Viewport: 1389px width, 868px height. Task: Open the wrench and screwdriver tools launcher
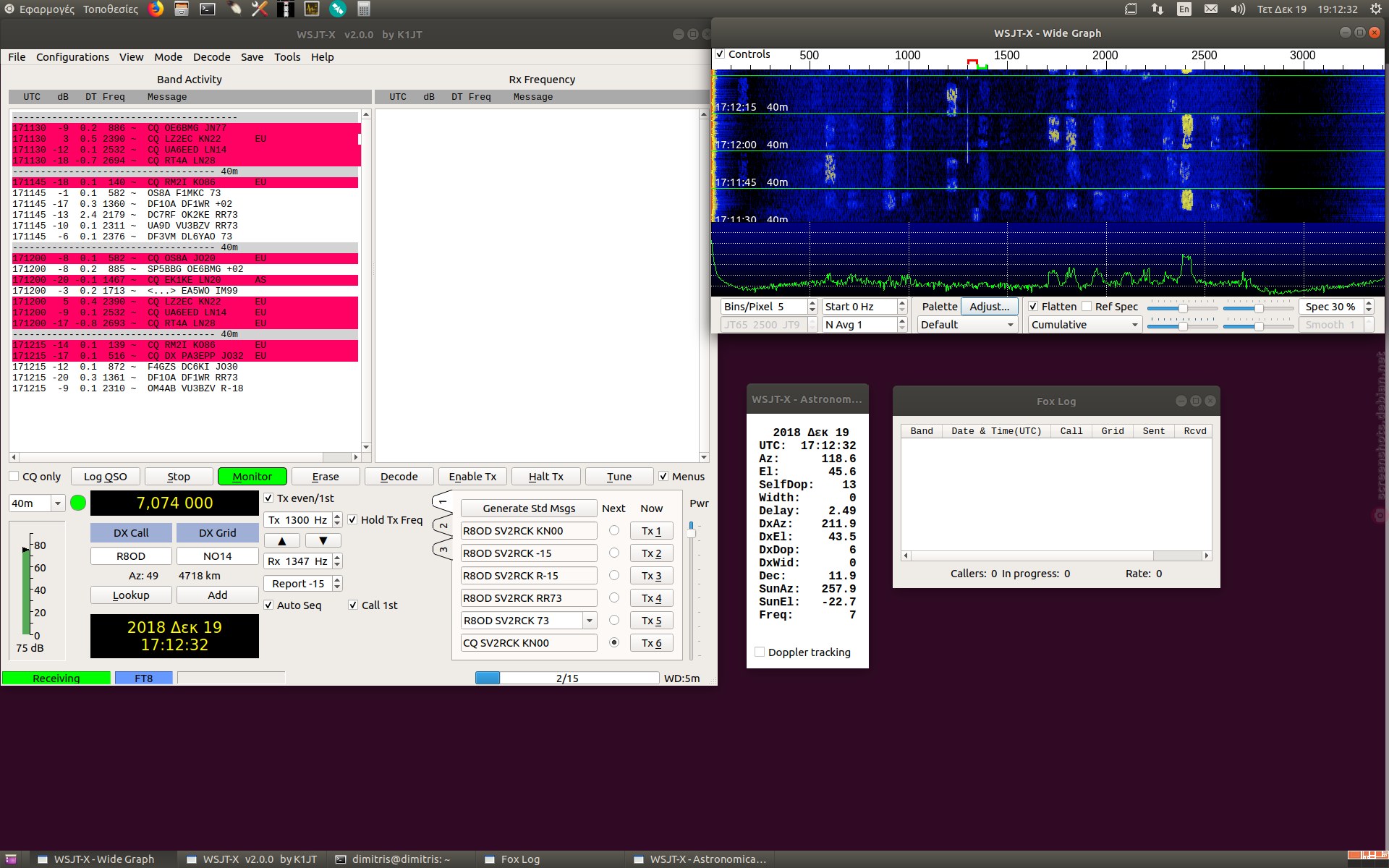[260, 9]
